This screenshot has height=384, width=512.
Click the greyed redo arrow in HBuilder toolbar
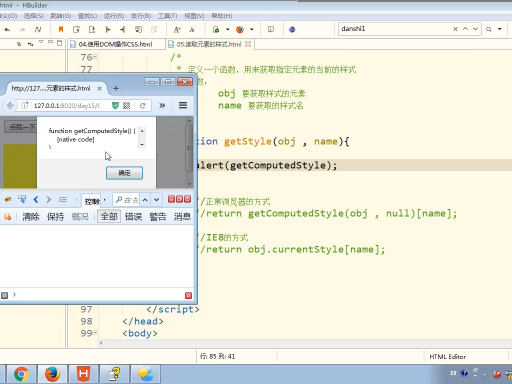pos(22,30)
